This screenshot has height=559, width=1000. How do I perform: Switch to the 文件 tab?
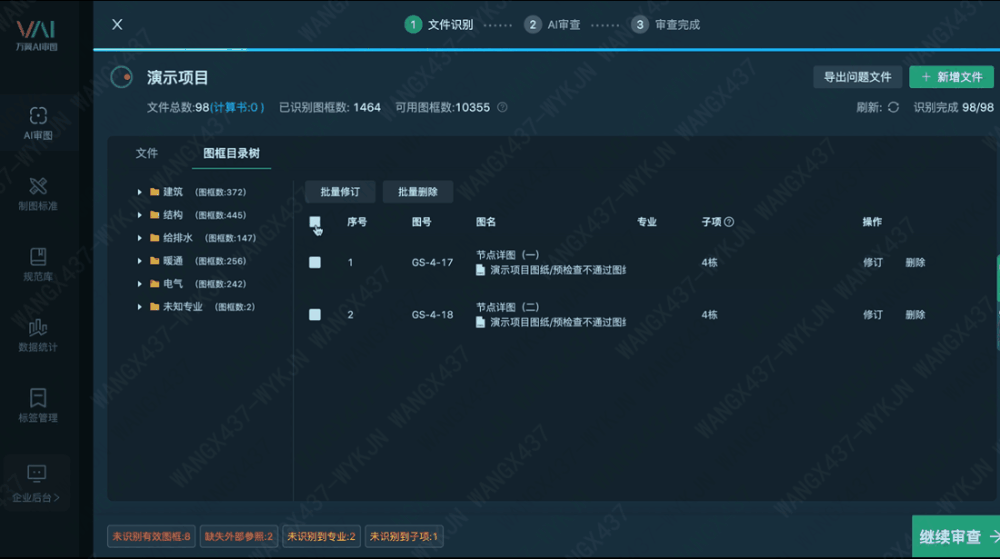pos(147,153)
